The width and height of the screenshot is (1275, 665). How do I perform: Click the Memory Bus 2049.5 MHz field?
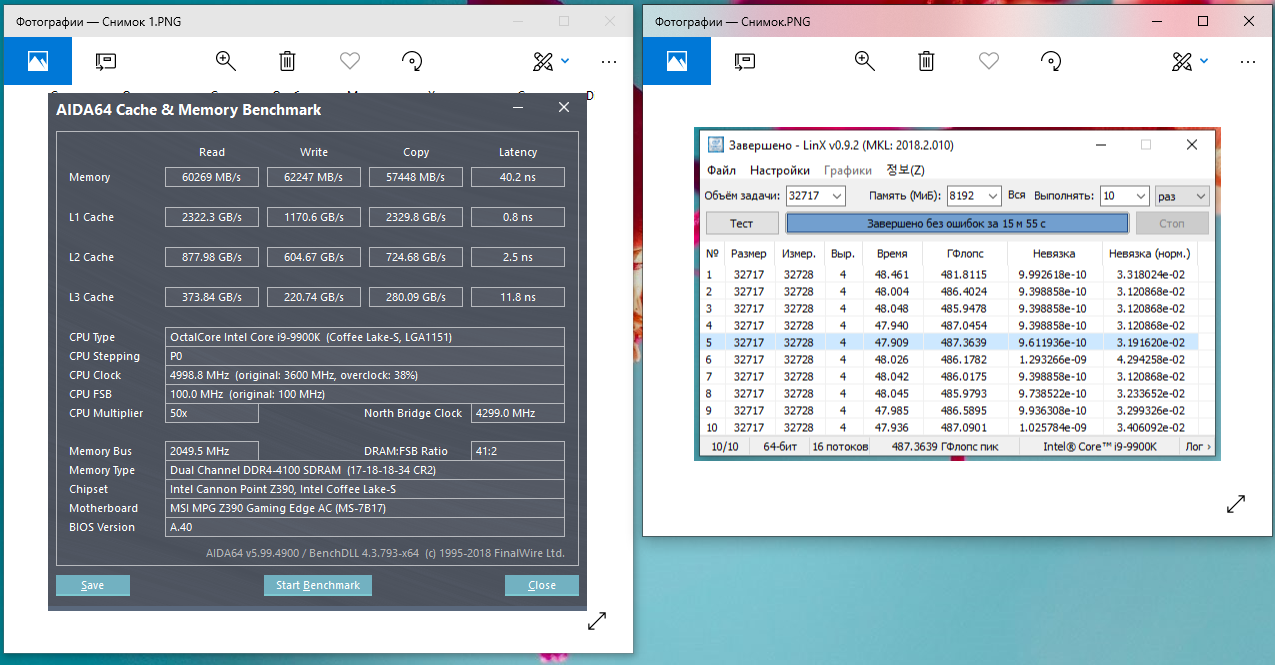tap(212, 451)
